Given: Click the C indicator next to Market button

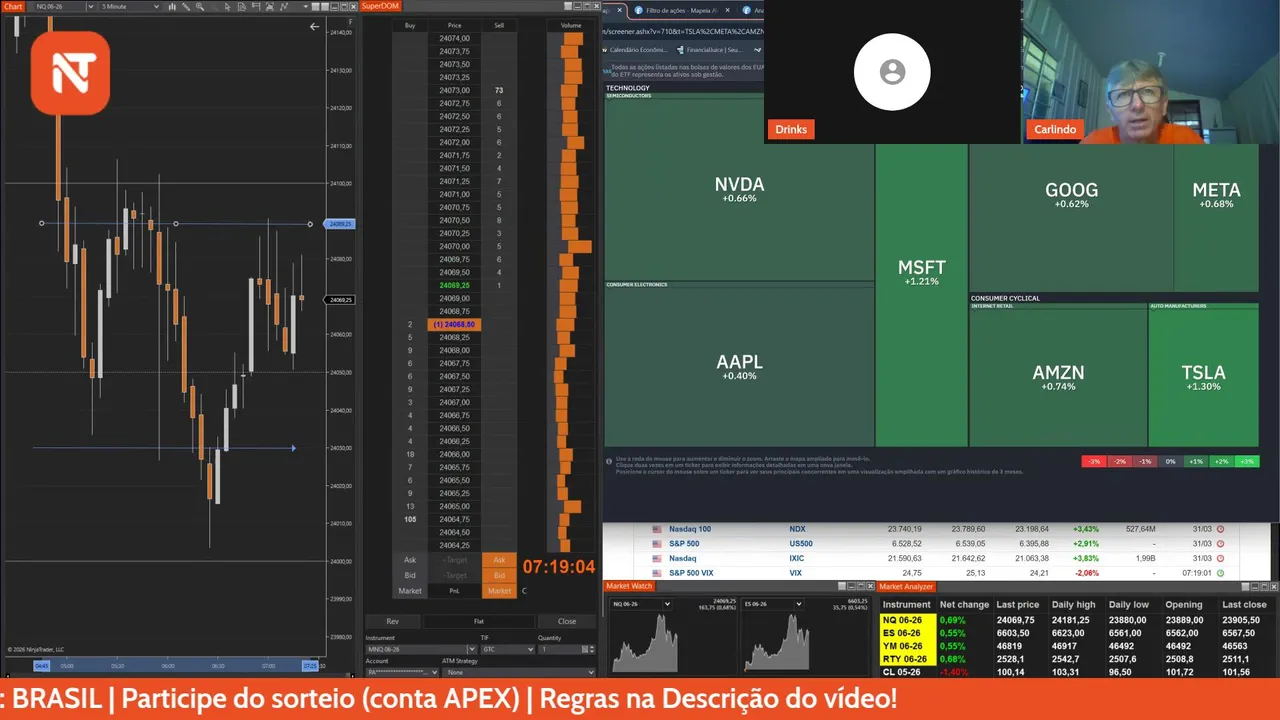Looking at the screenshot, I should click(524, 591).
